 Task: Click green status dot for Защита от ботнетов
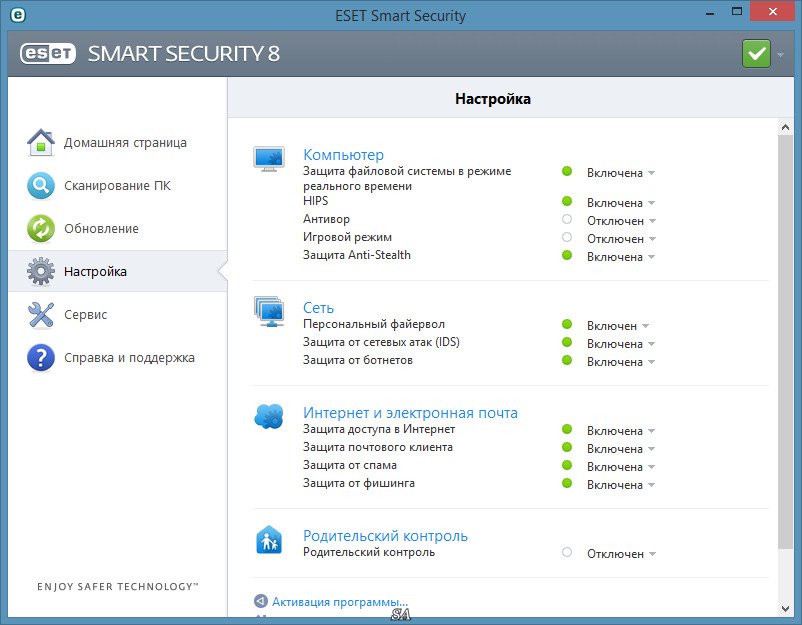[567, 360]
